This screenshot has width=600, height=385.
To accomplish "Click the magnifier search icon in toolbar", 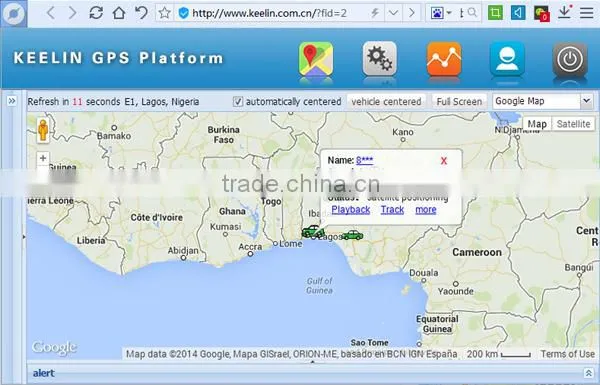I will click(x=473, y=13).
